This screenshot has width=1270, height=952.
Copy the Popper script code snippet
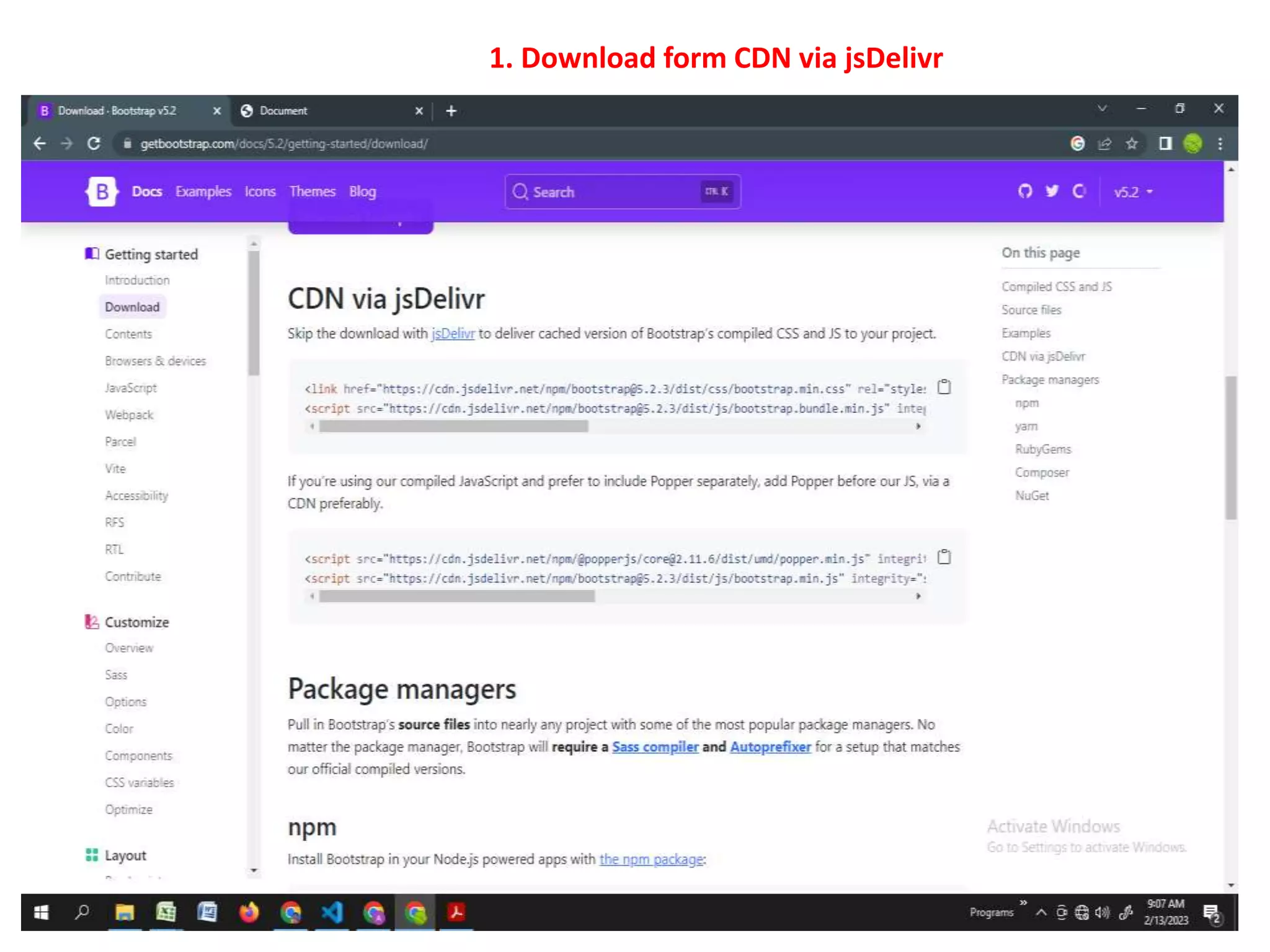[x=944, y=557]
